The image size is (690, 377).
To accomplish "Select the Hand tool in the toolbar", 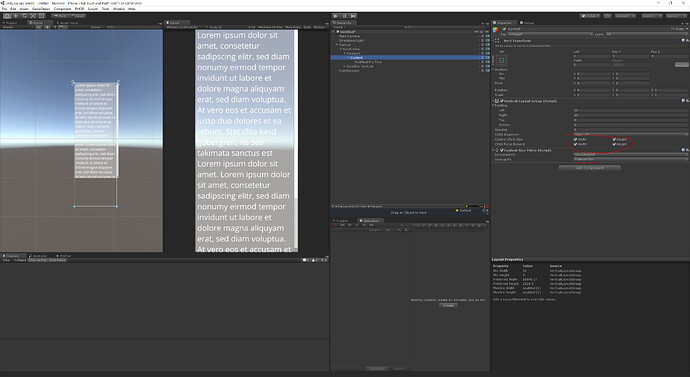I will click(7, 16).
